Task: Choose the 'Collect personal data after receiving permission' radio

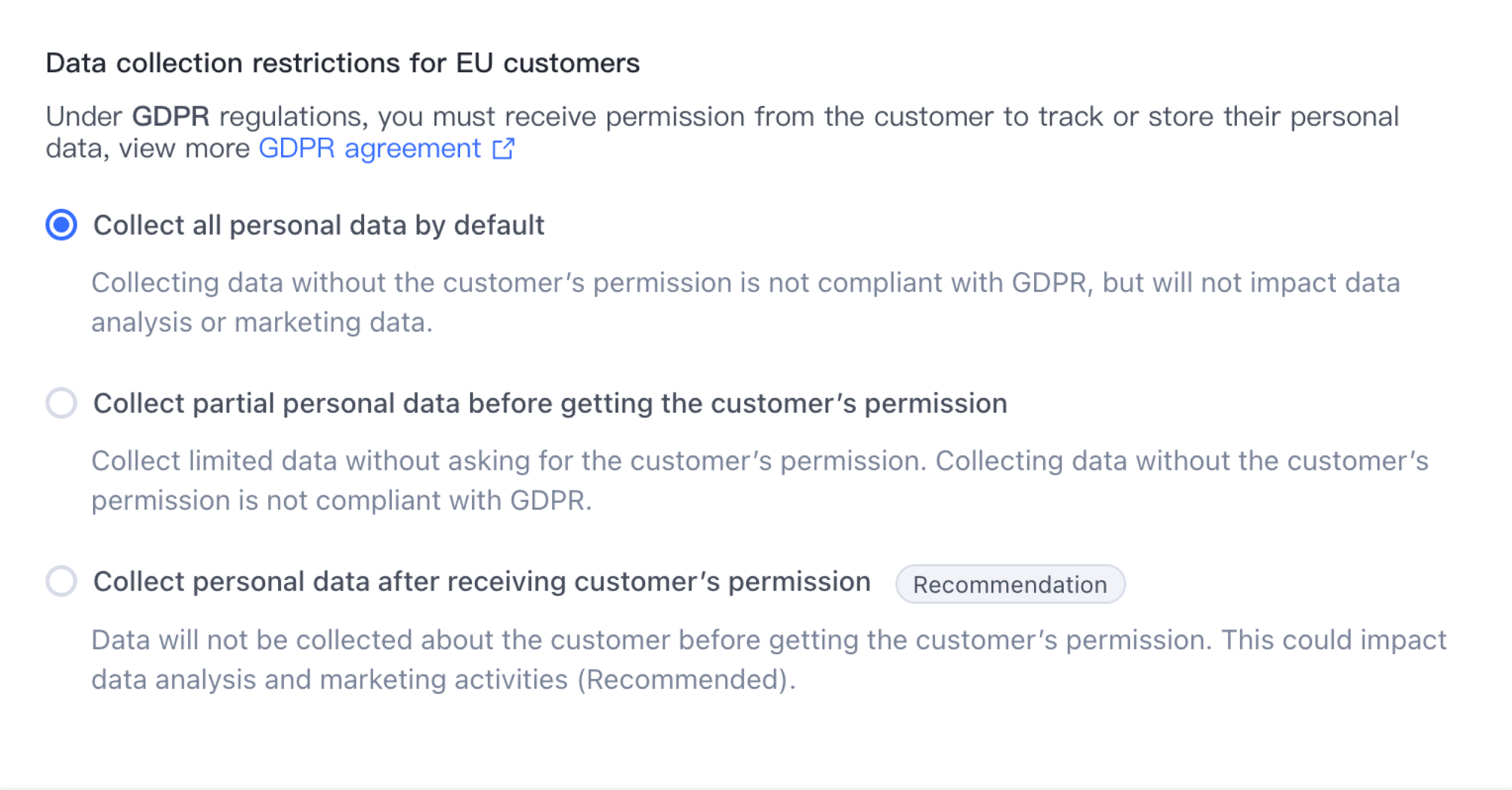Action: tap(62, 581)
